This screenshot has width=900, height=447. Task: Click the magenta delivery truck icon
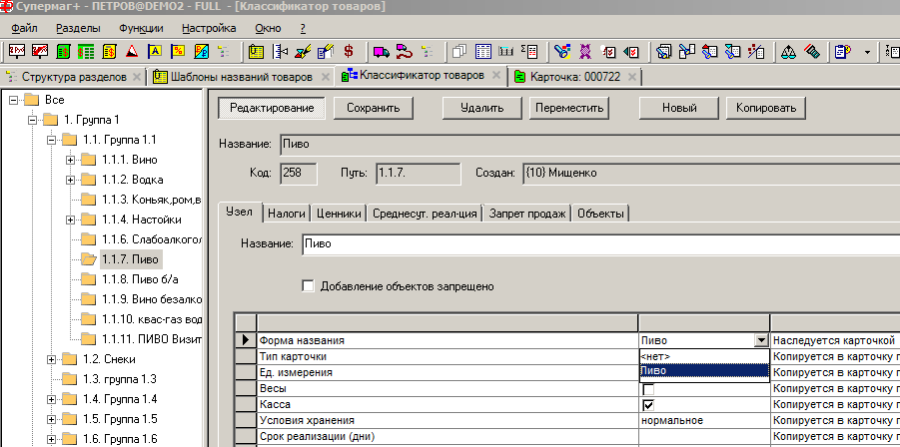(381, 52)
